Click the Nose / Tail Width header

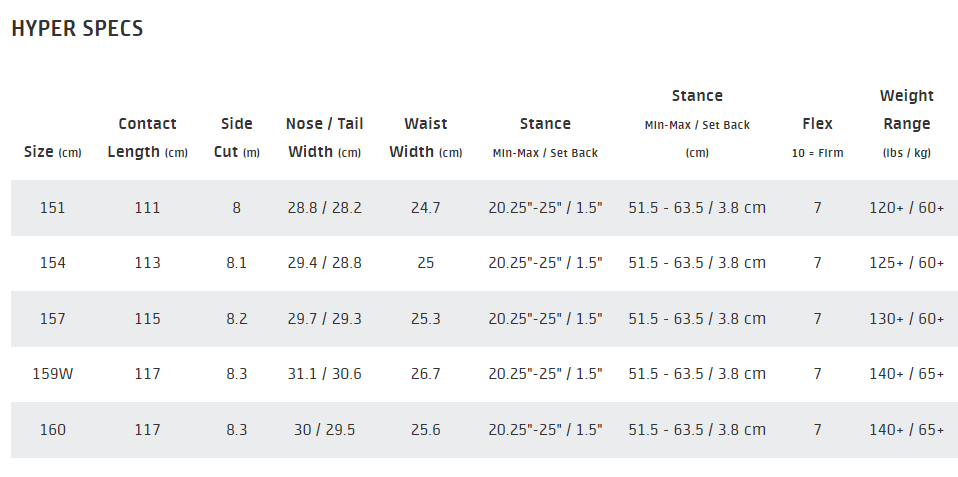coord(324,138)
